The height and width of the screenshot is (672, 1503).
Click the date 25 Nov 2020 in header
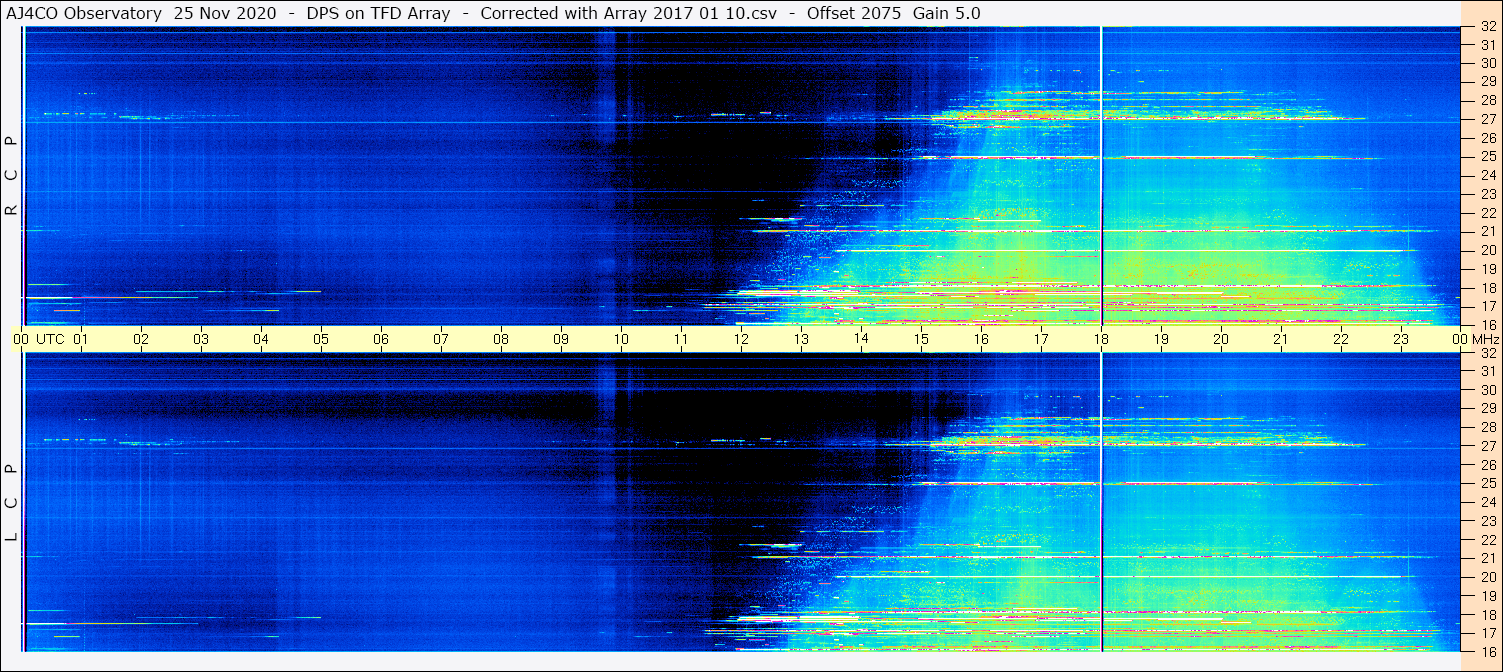tap(224, 13)
